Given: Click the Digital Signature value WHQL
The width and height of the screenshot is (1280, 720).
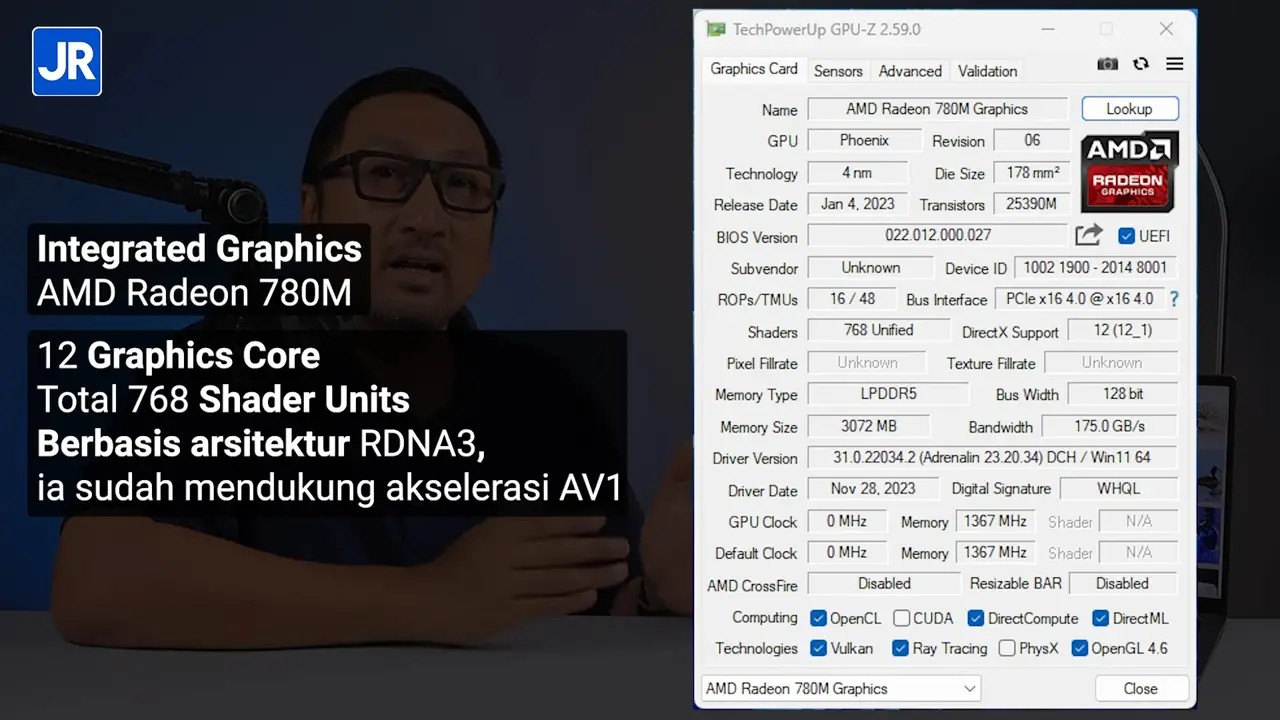Looking at the screenshot, I should (x=1118, y=489).
